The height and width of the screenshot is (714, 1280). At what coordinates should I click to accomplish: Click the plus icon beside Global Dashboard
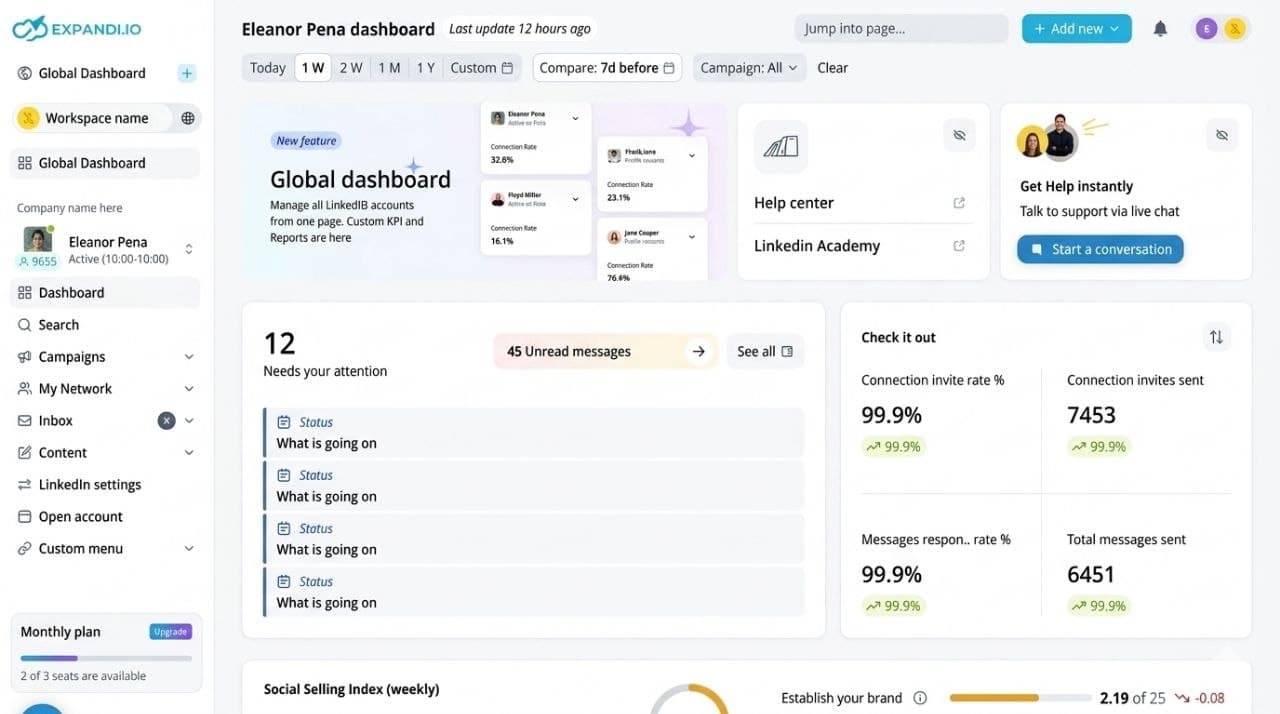click(x=187, y=73)
